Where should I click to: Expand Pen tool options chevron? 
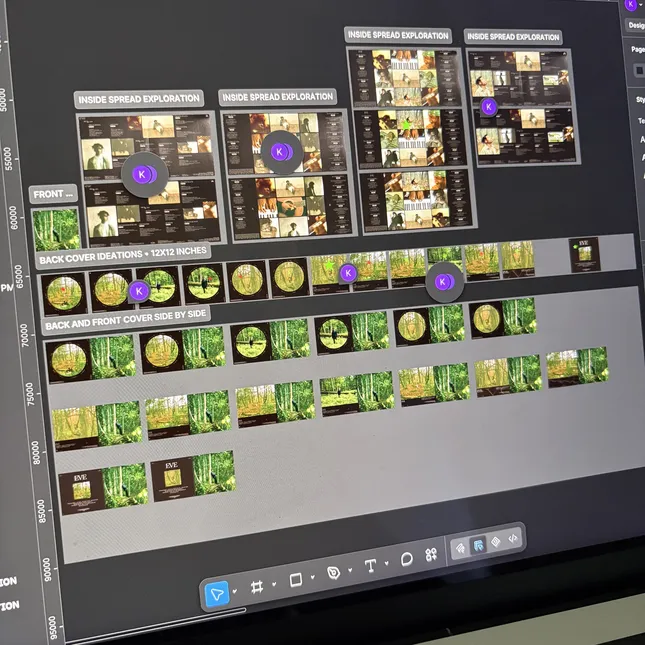pos(350,570)
